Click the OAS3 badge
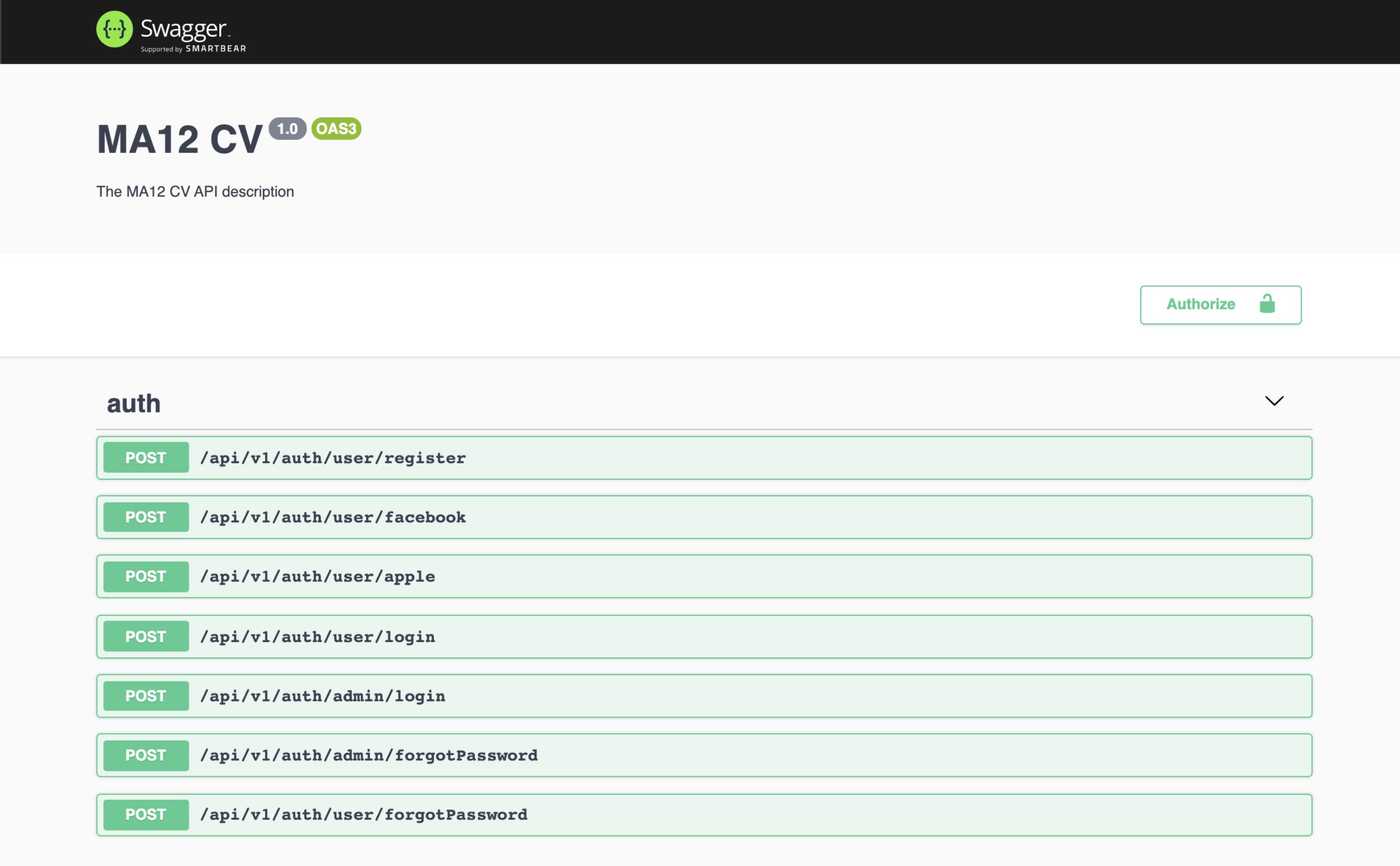 pos(336,128)
